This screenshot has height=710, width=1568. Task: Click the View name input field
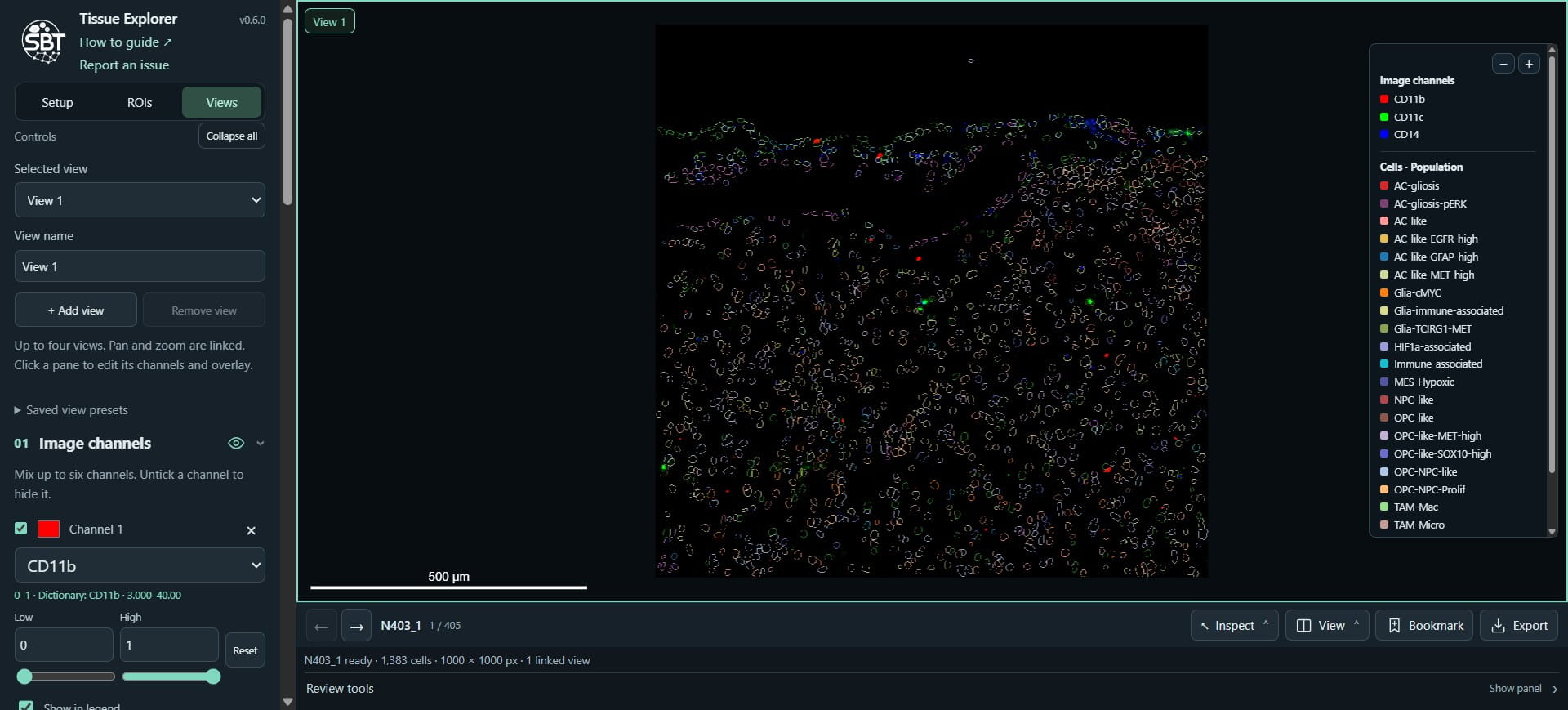(140, 266)
